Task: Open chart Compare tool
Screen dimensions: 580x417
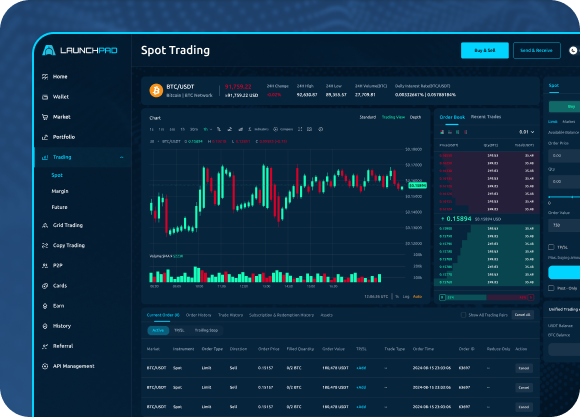Action: (283, 129)
